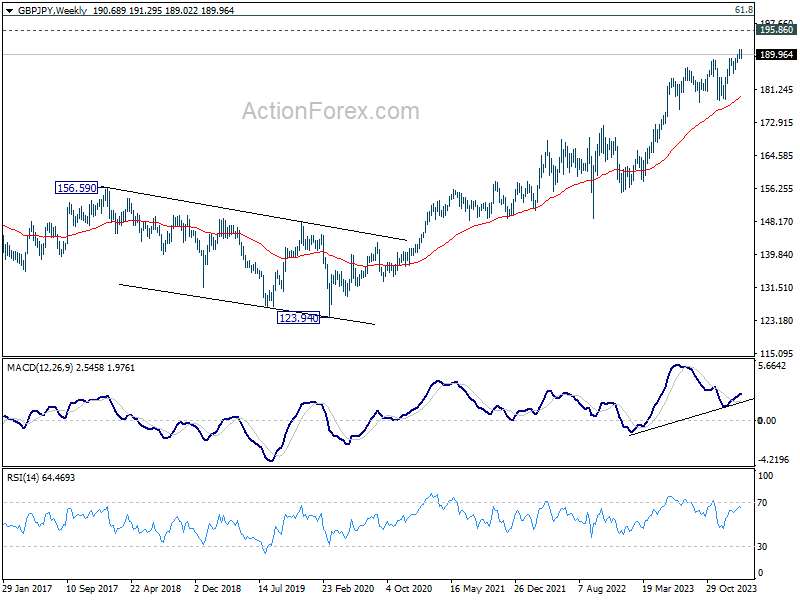The height and width of the screenshot is (600, 800).
Task: Click the 123.180 price axis value
Action: pyautogui.click(x=777, y=321)
